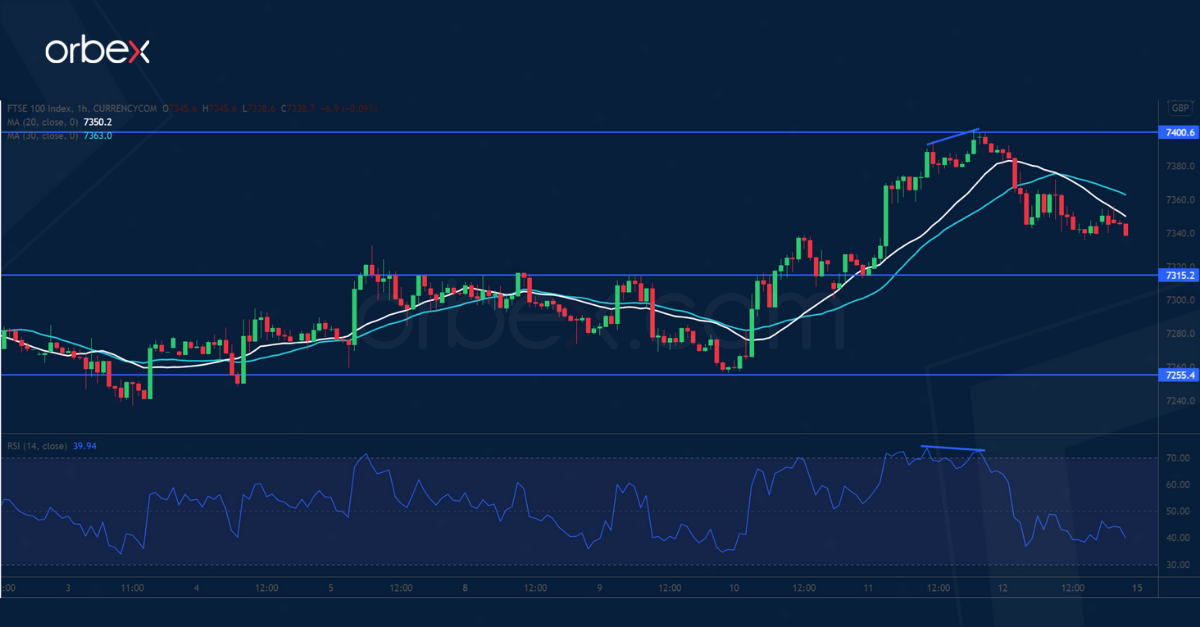Image resolution: width=1200 pixels, height=627 pixels.
Task: Click the 7400.6 price level label
Action: [1180, 132]
